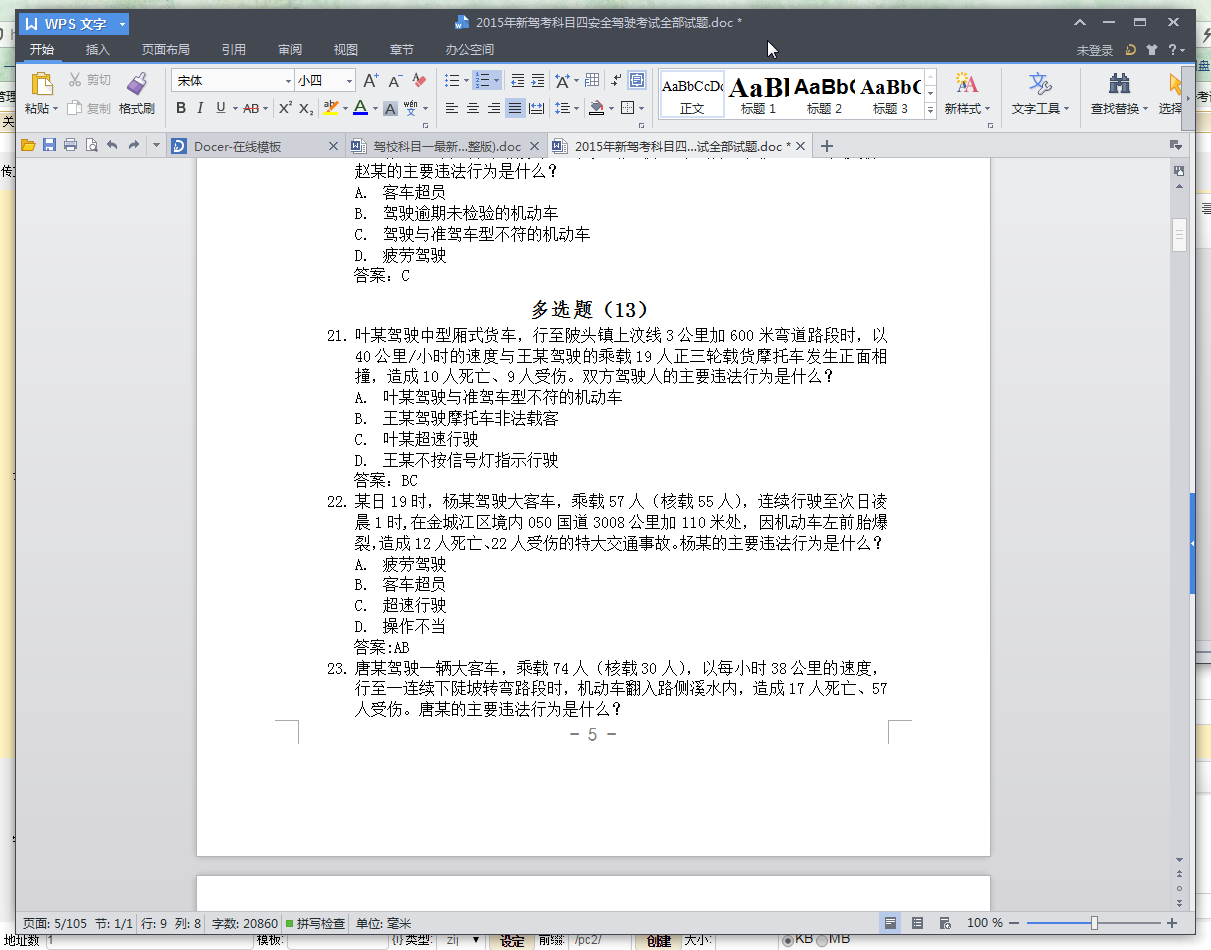Open the font name dropdown (宋体)
The image size is (1211, 950).
[x=289, y=80]
